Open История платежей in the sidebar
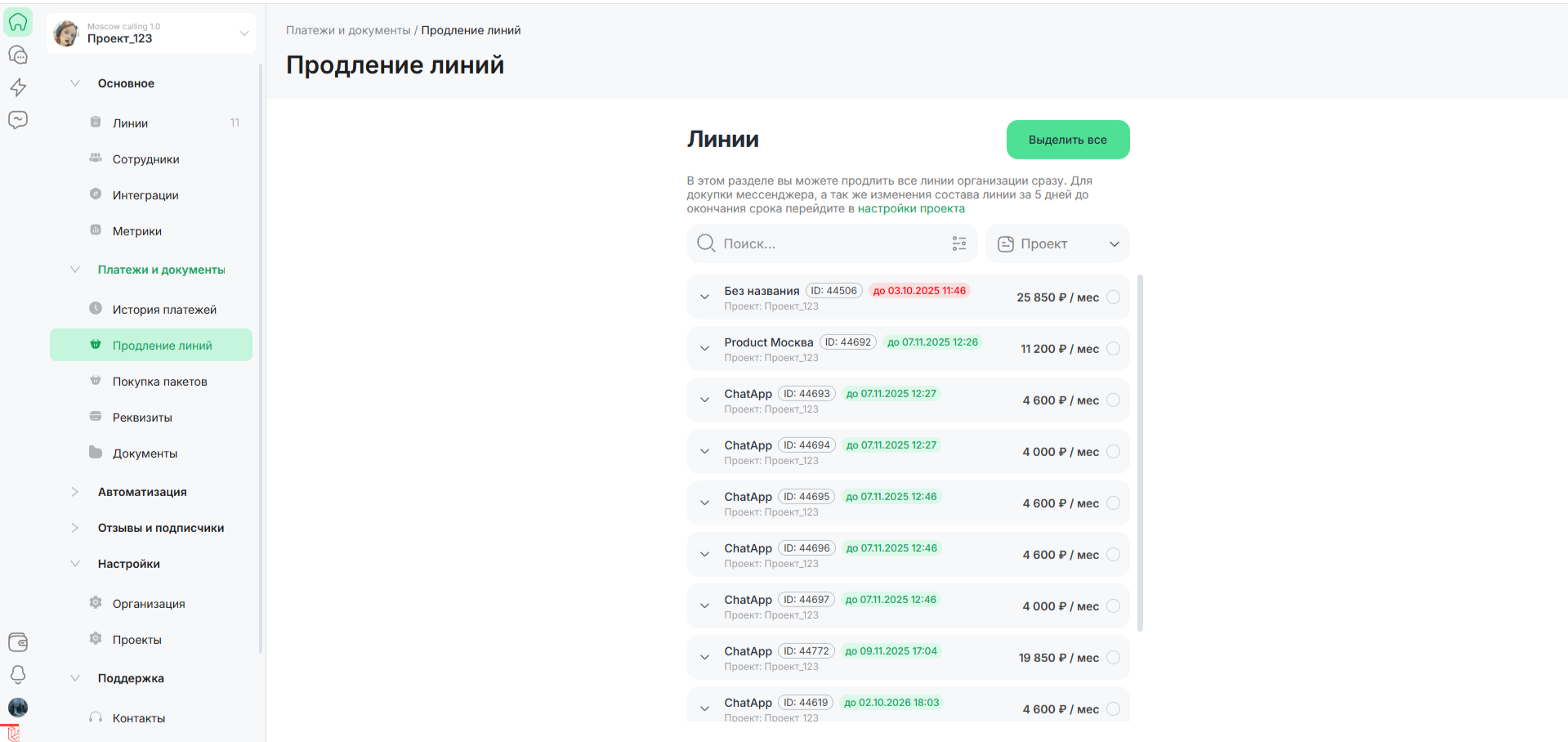The image size is (1568, 742). tap(164, 310)
